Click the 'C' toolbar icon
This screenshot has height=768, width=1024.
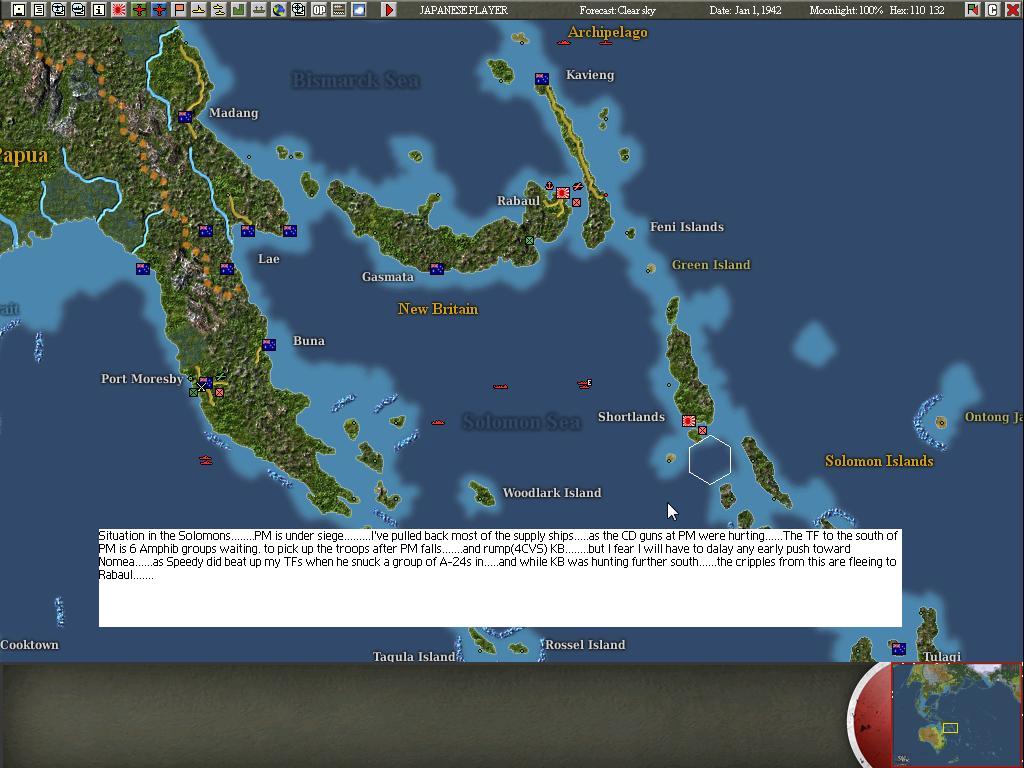tap(993, 10)
